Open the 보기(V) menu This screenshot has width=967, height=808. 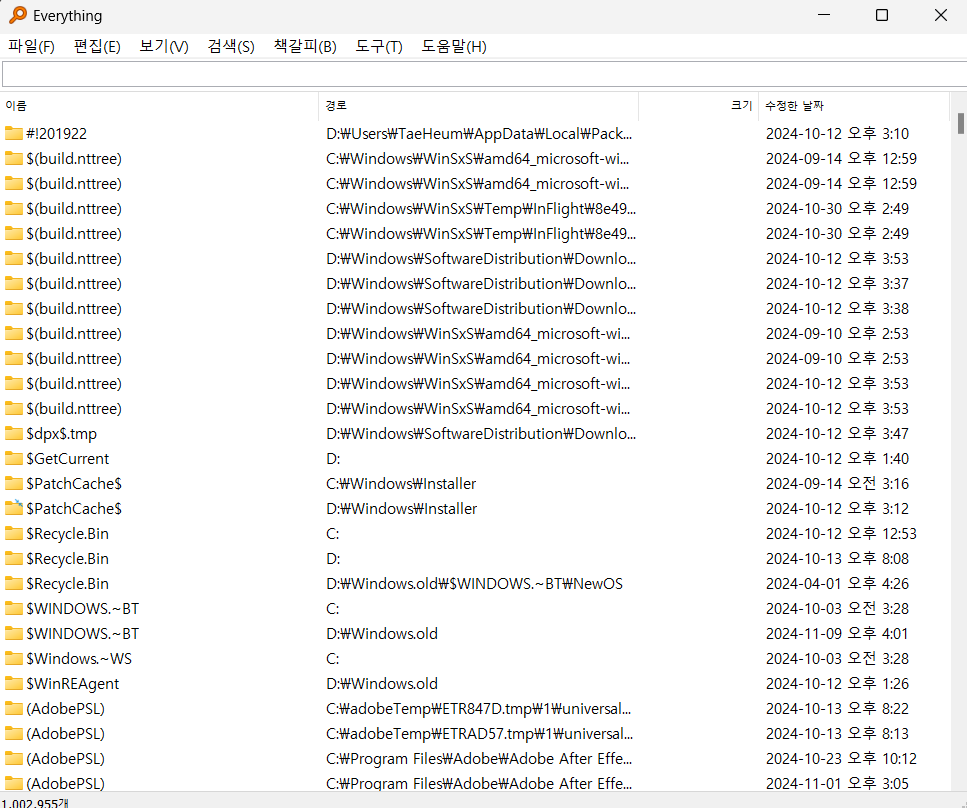(x=163, y=47)
